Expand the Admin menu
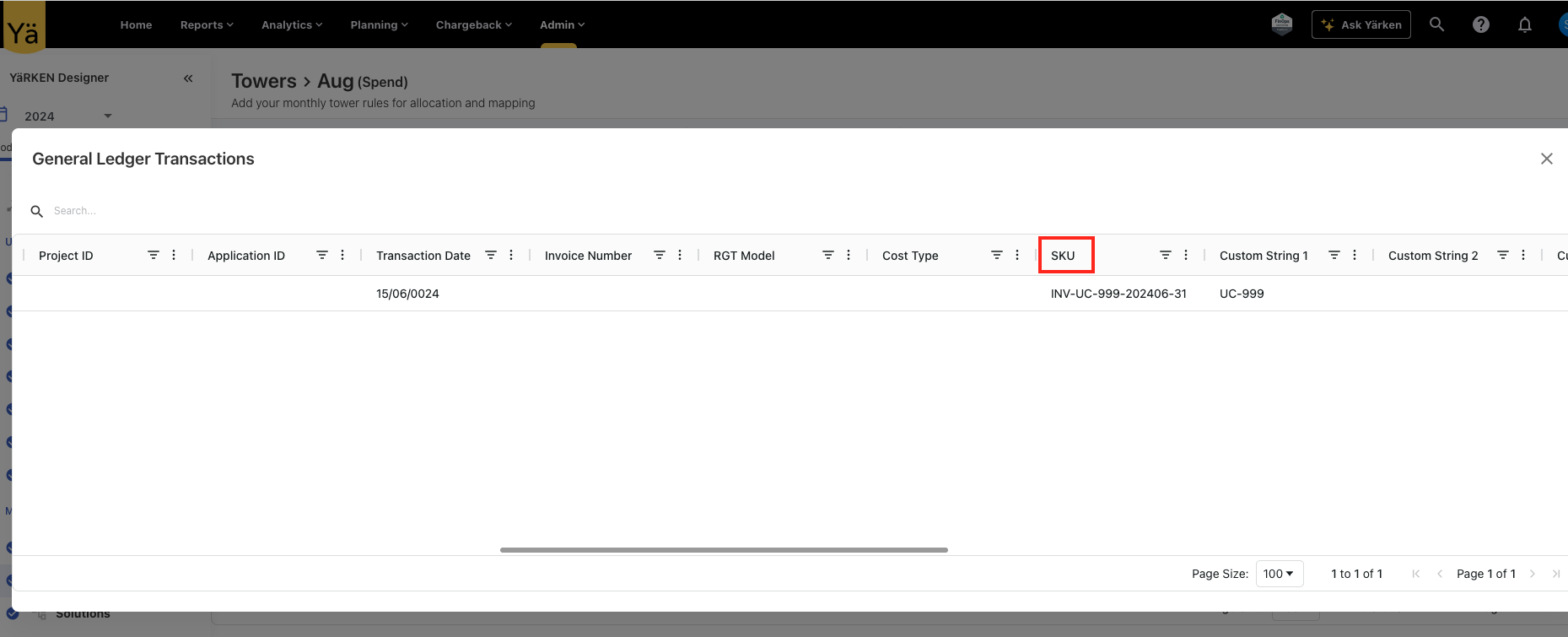This screenshot has width=1568, height=637. (562, 24)
